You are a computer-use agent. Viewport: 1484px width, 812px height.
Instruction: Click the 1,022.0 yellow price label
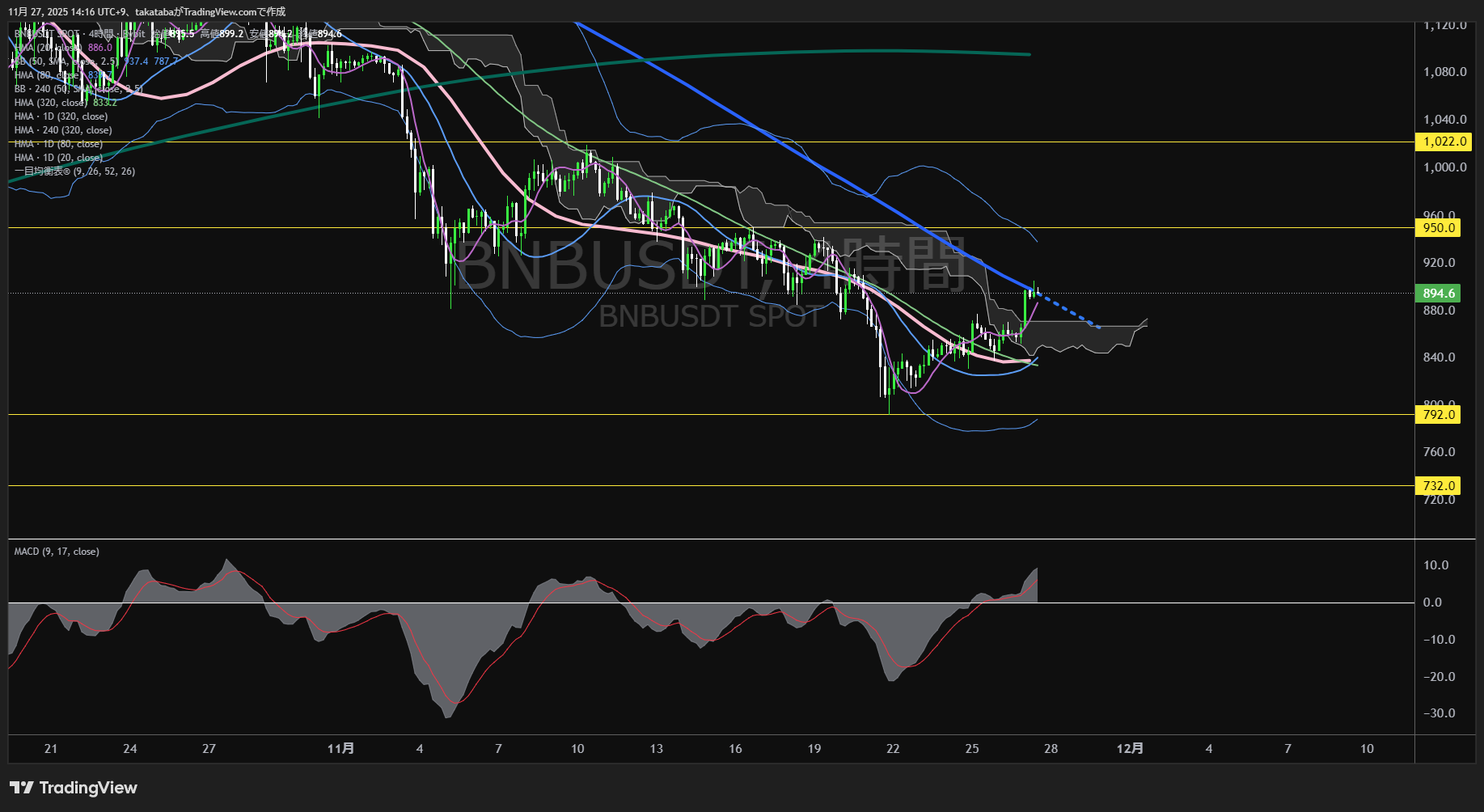coord(1444,142)
